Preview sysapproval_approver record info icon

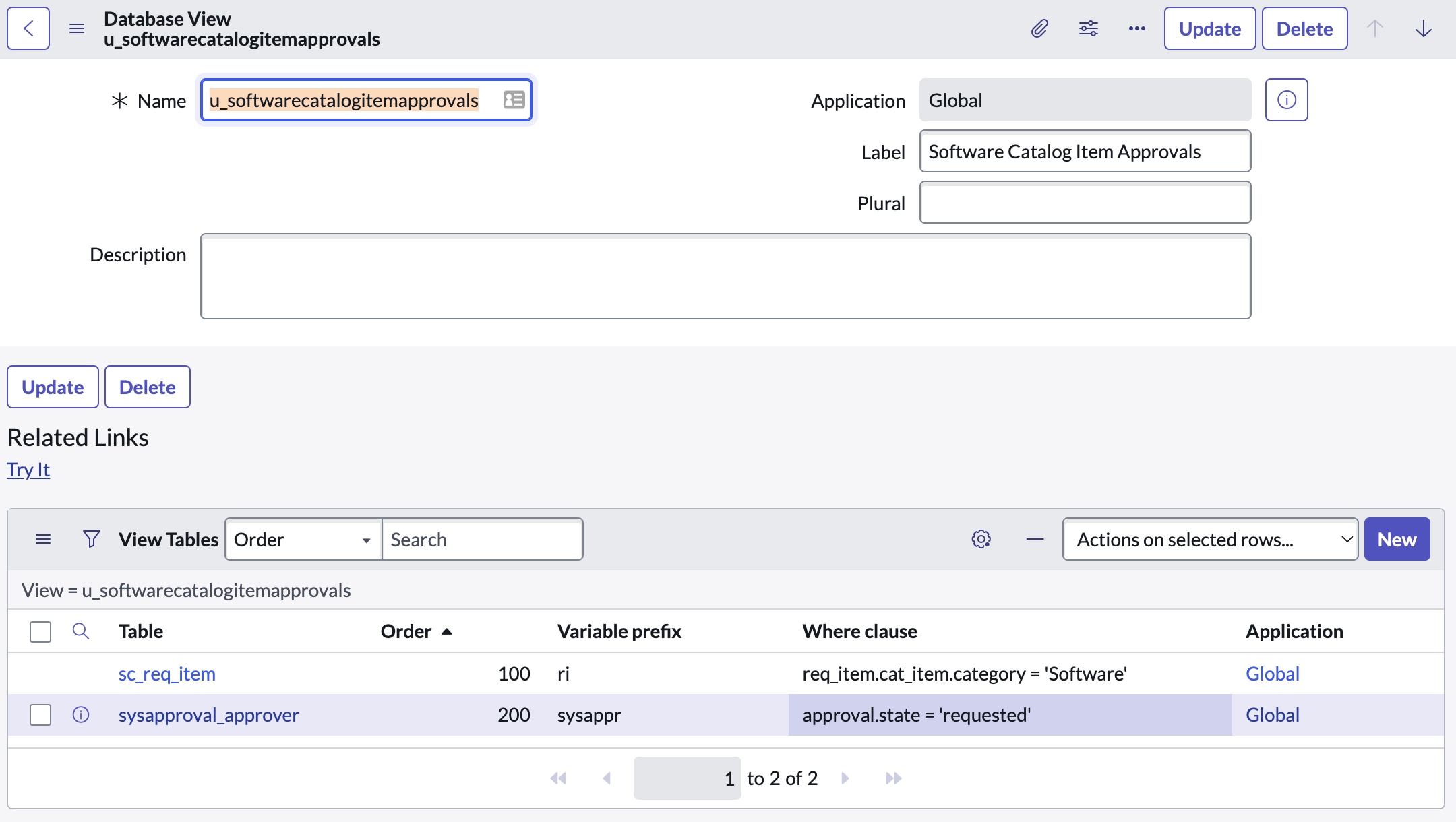(x=80, y=714)
